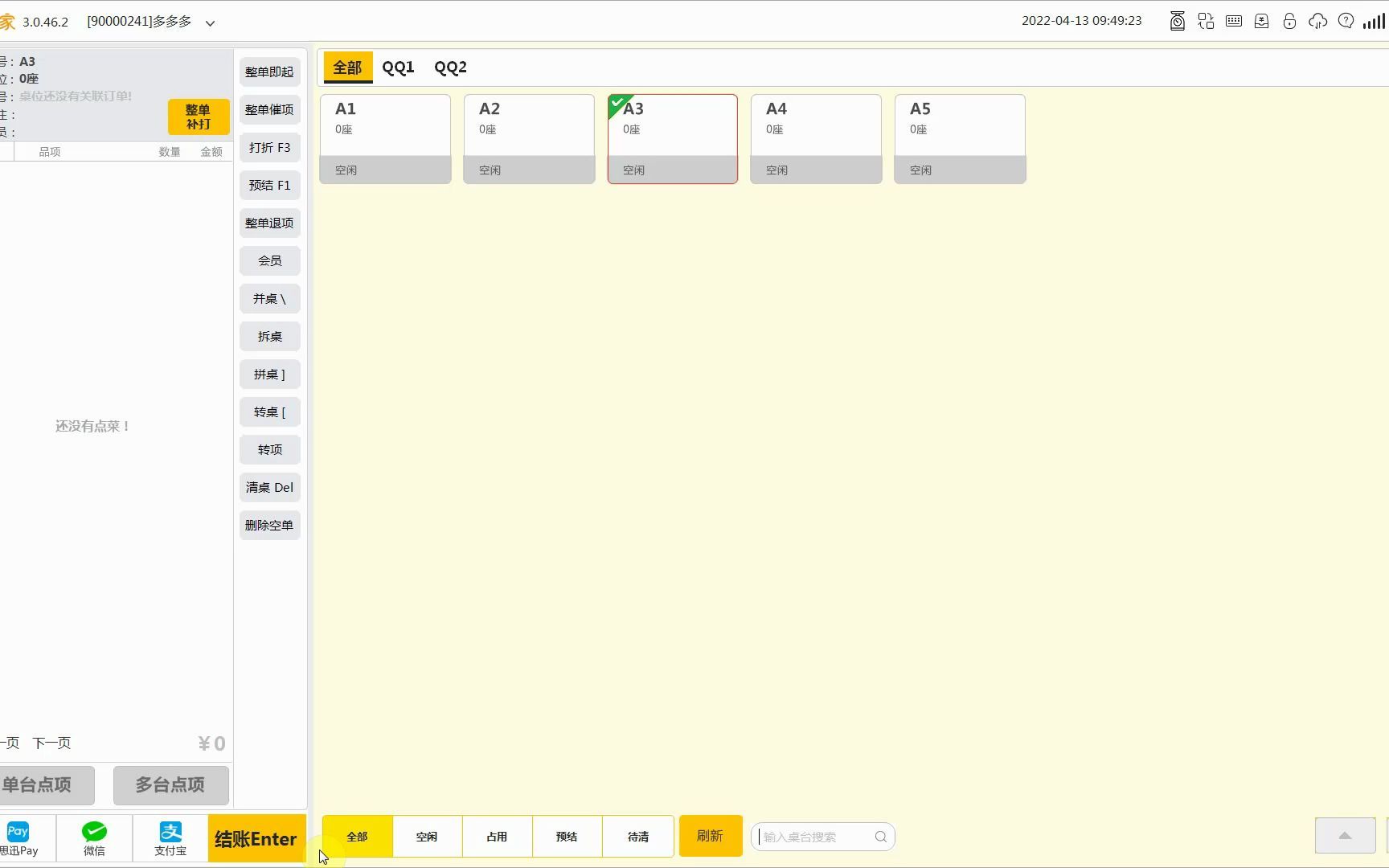1389x868 pixels.
Task: Go to 下一页 next page
Action: pyautogui.click(x=52, y=743)
